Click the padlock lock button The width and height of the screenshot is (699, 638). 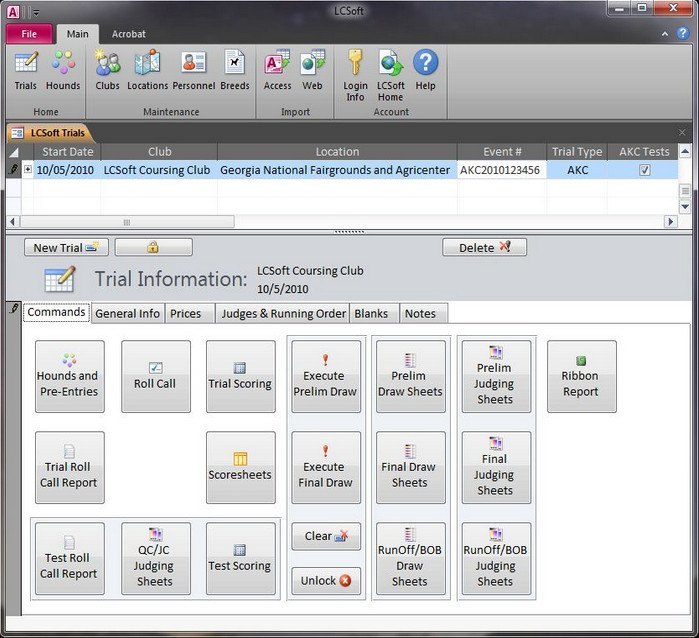[x=154, y=247]
